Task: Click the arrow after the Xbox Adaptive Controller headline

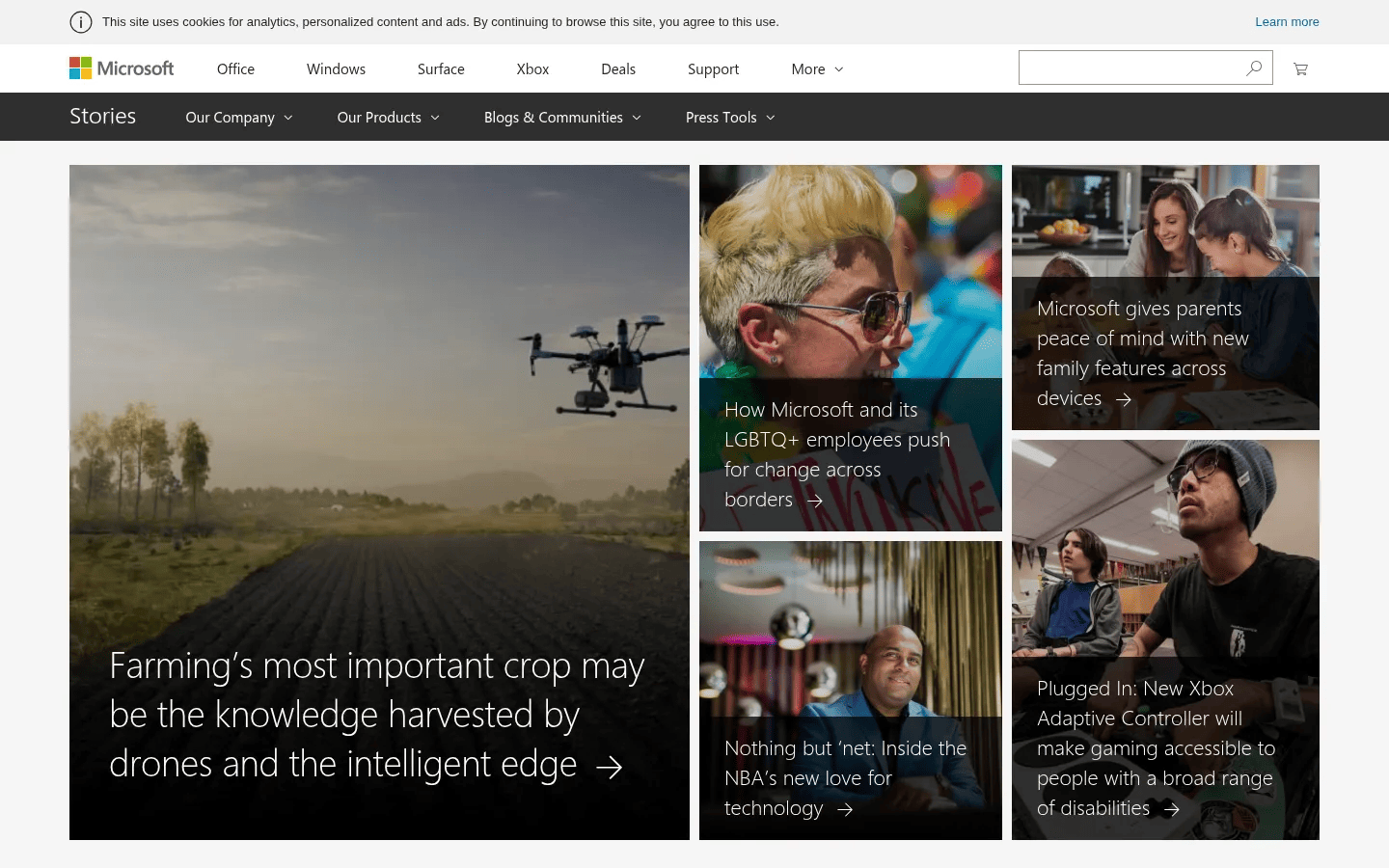Action: pyautogui.click(x=1172, y=809)
